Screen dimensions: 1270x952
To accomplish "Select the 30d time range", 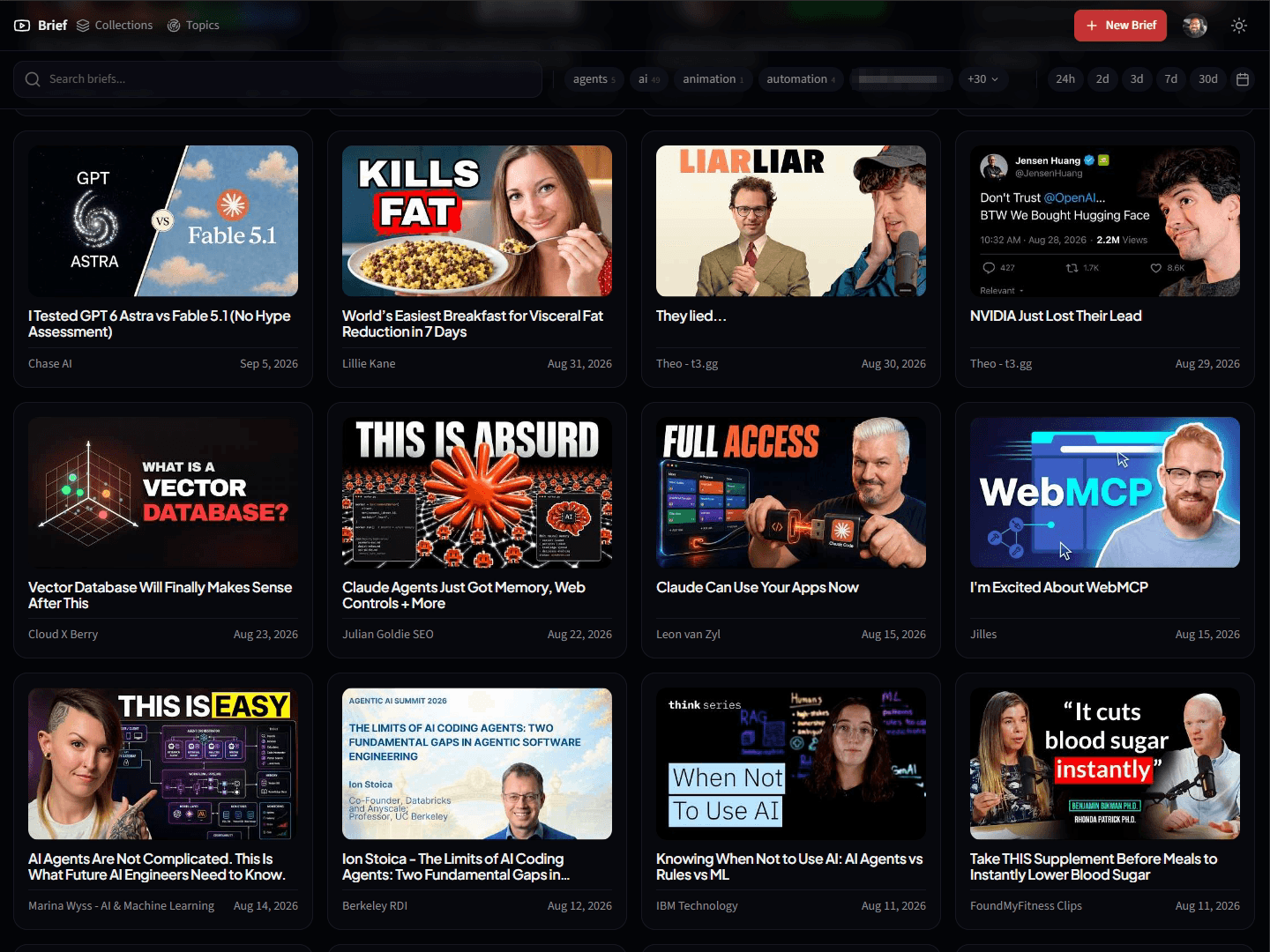I will click(1208, 79).
